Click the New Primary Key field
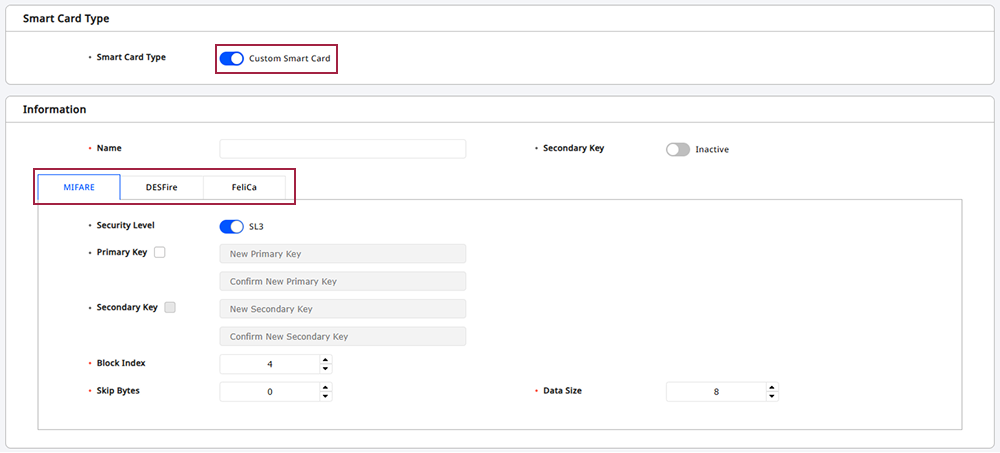 [342, 254]
